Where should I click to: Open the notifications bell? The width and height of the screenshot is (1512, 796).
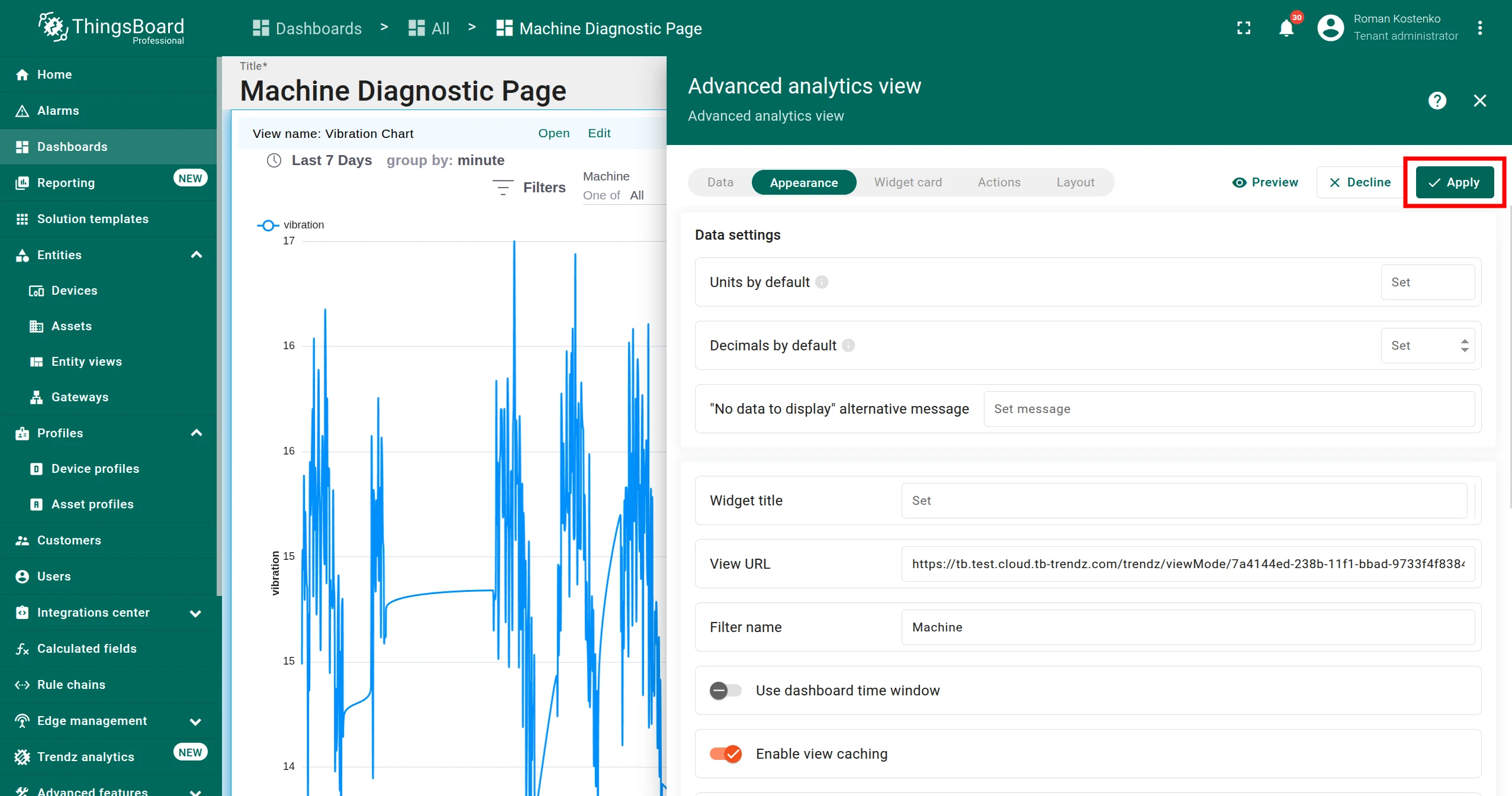pos(1286,28)
